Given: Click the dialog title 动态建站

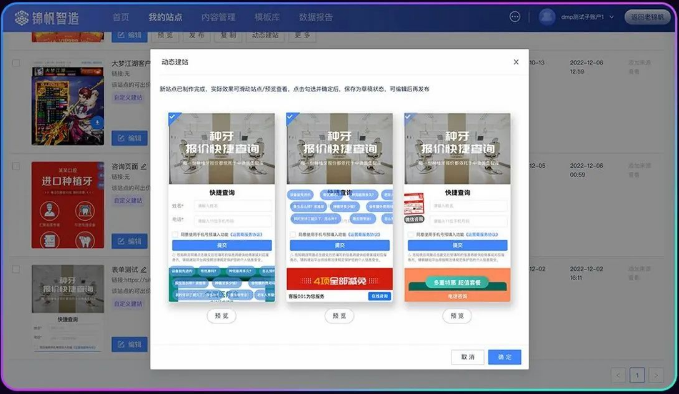Looking at the screenshot, I should pos(175,62).
